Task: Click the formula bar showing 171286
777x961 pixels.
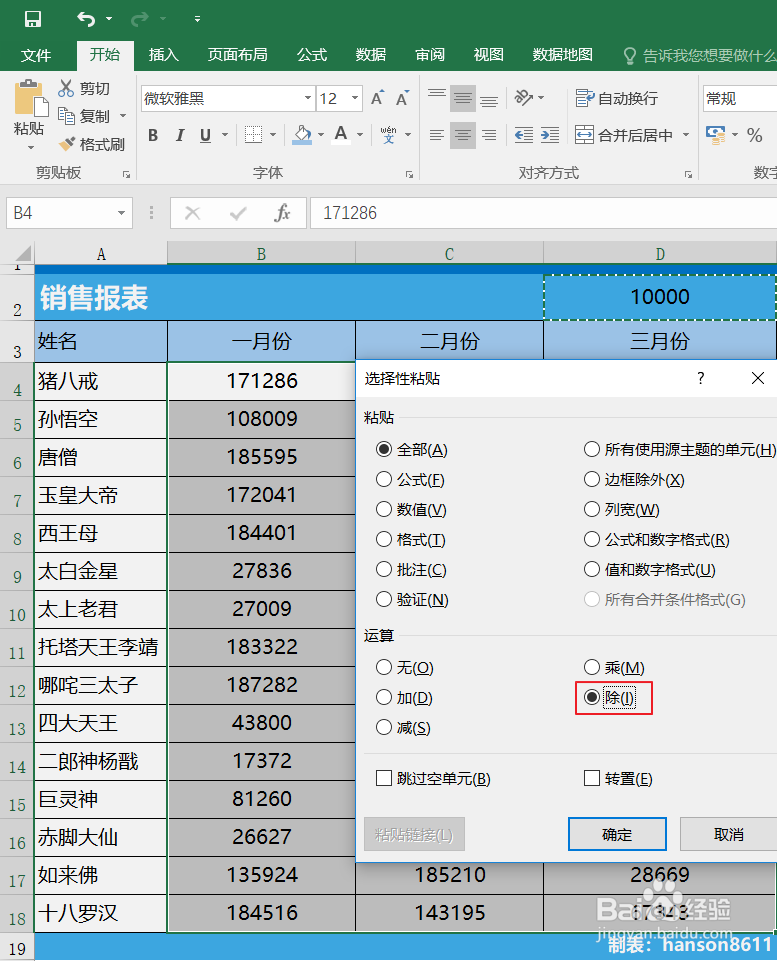Action: click(544, 213)
